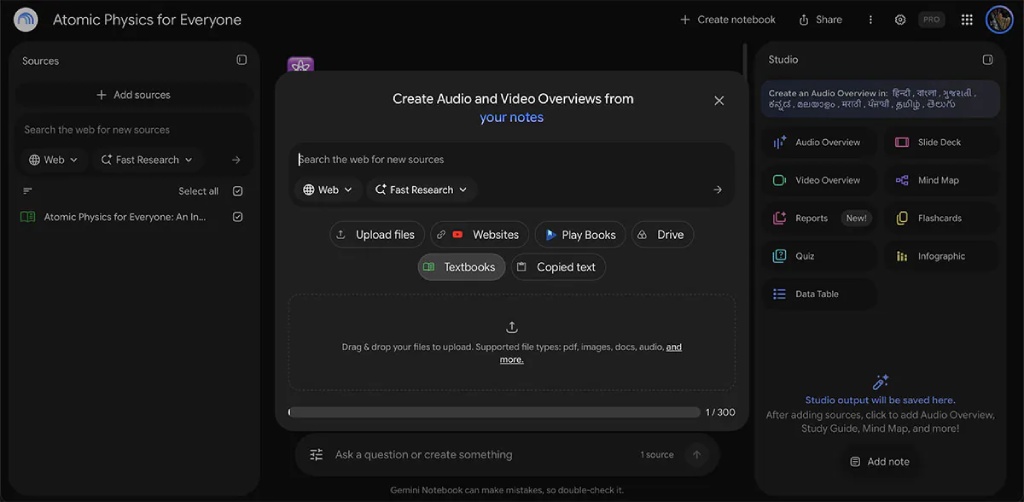Open the more options vertical dots menu
The height and width of the screenshot is (502, 1024).
tap(870, 20)
